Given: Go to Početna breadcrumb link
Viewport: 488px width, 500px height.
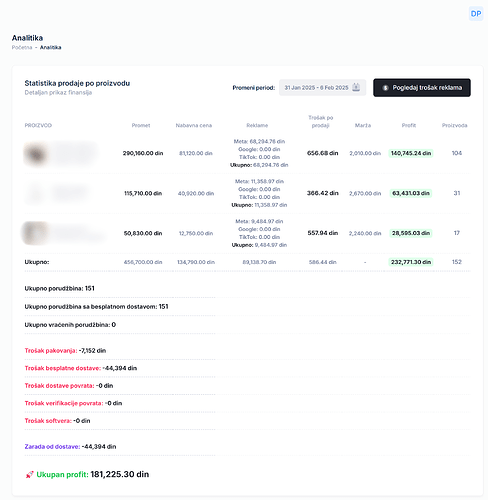Looking at the screenshot, I should [22, 47].
